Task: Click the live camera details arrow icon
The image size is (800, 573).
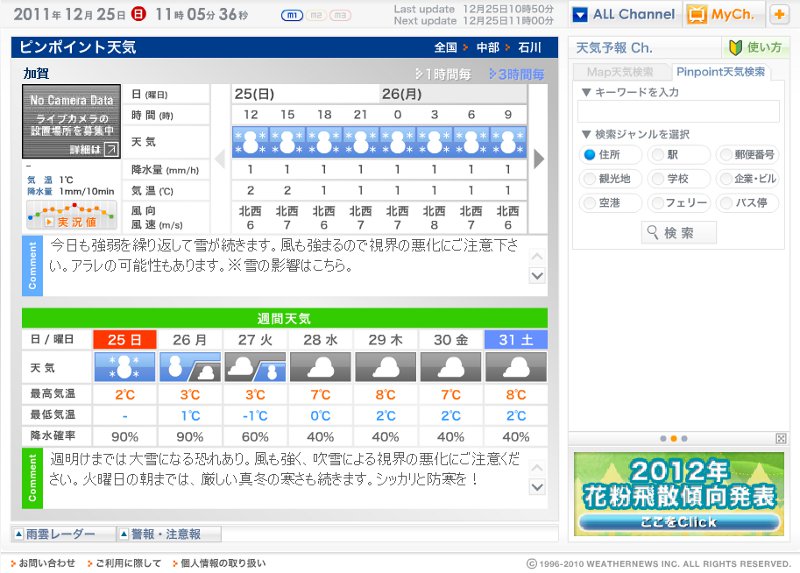Action: (110, 149)
